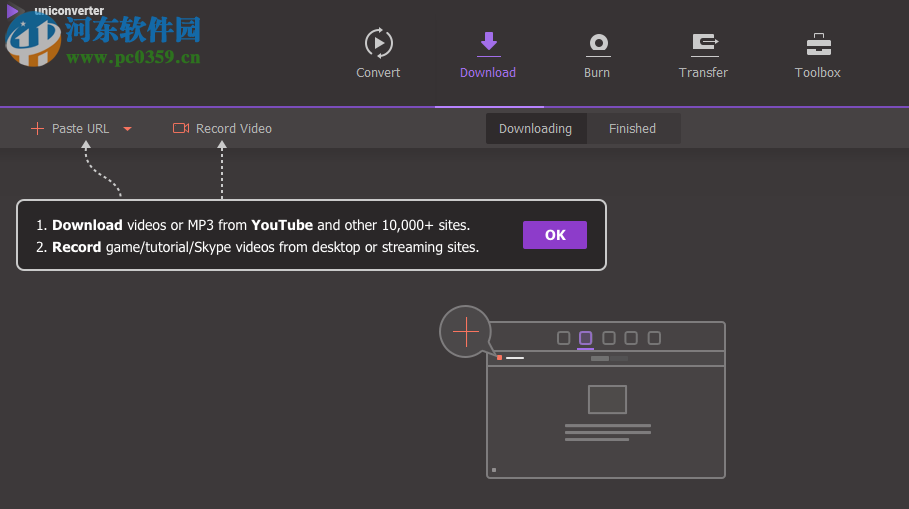Click the Record Video text button
909x509 pixels.
pos(234,129)
